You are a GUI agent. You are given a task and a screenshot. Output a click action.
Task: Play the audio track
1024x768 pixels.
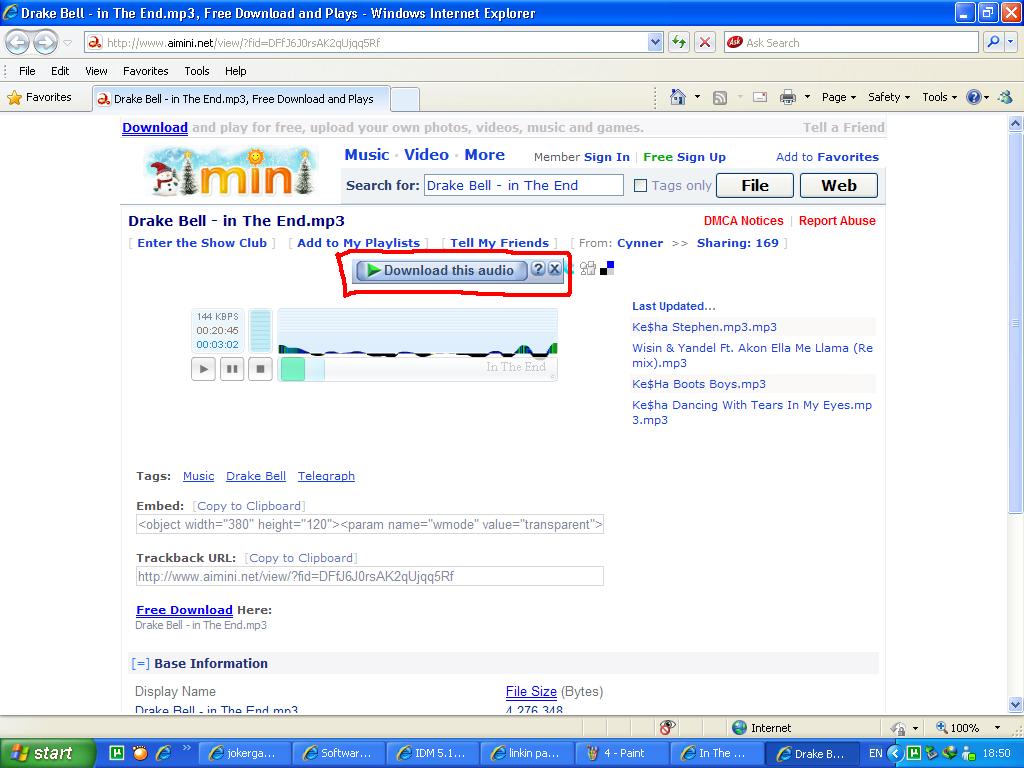tap(203, 369)
